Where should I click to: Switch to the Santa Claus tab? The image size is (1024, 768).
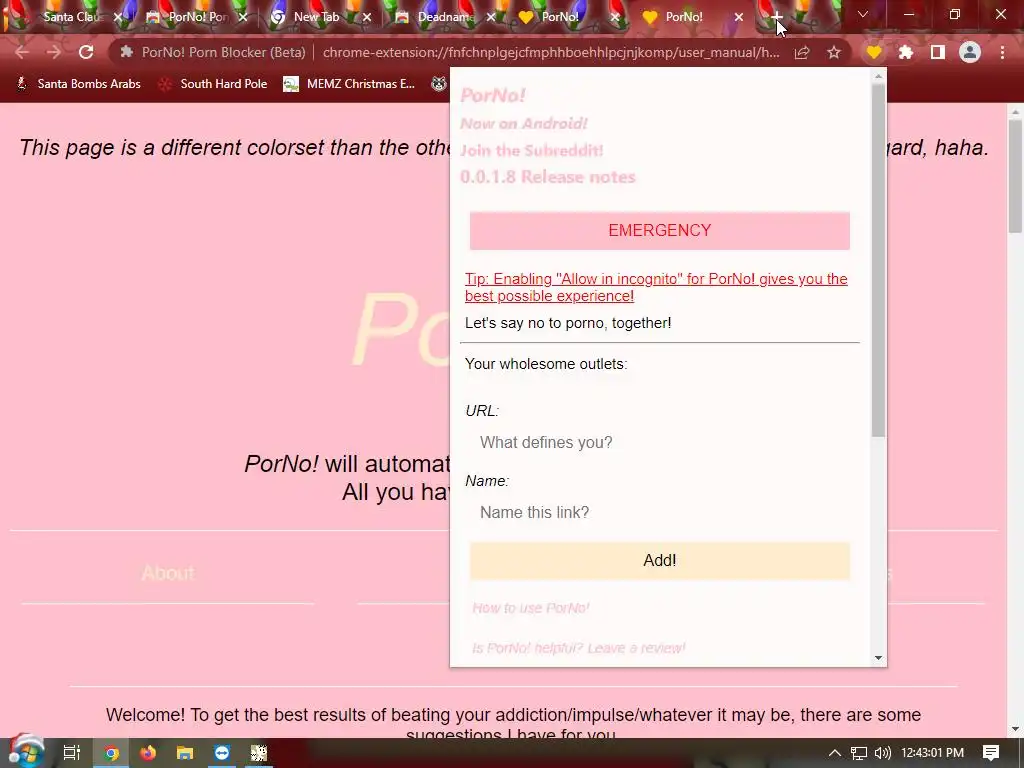tap(67, 17)
